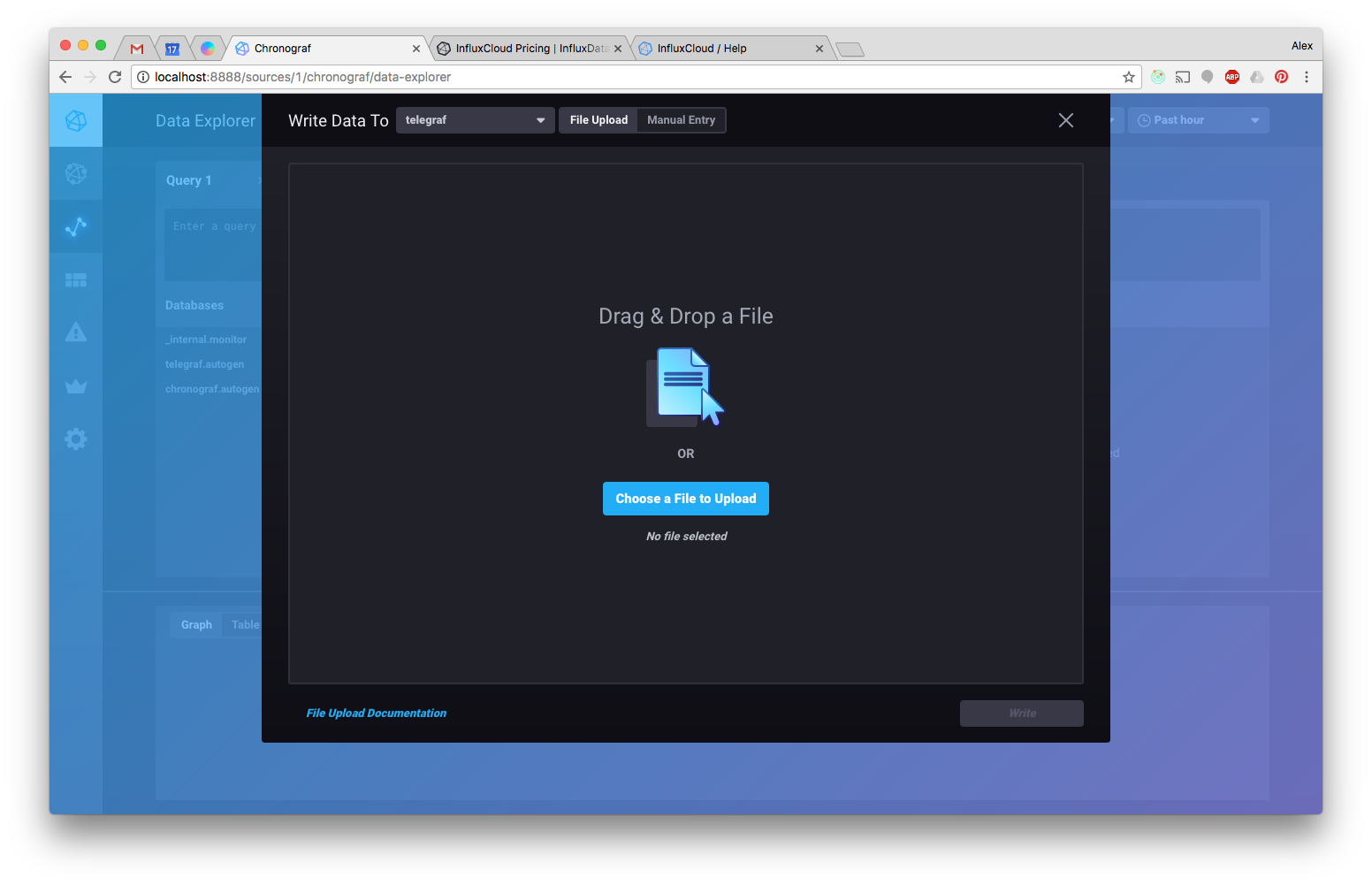Click the document drag-and-drop icon

click(x=685, y=386)
